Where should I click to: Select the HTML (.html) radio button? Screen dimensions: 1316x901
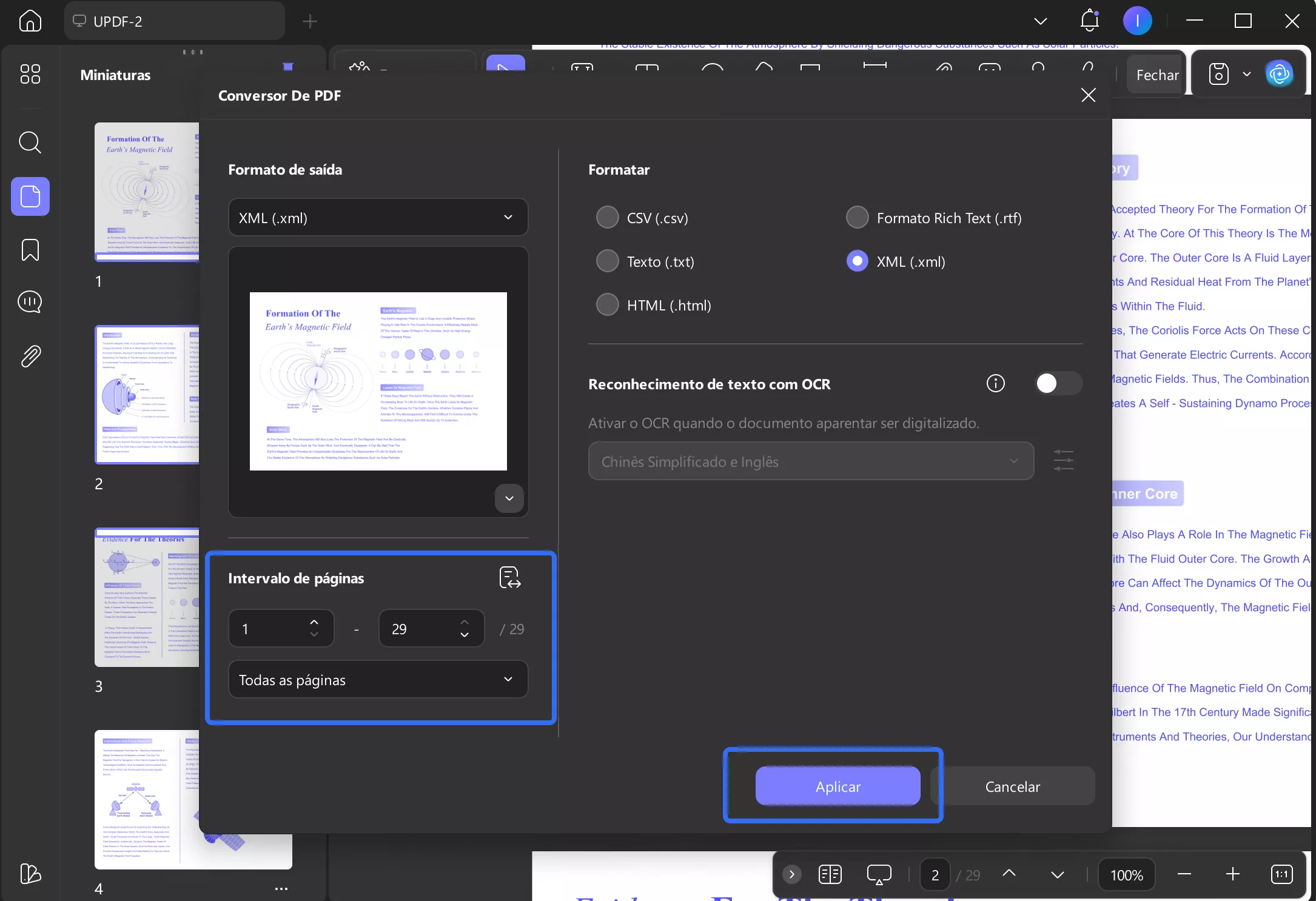tap(607, 305)
